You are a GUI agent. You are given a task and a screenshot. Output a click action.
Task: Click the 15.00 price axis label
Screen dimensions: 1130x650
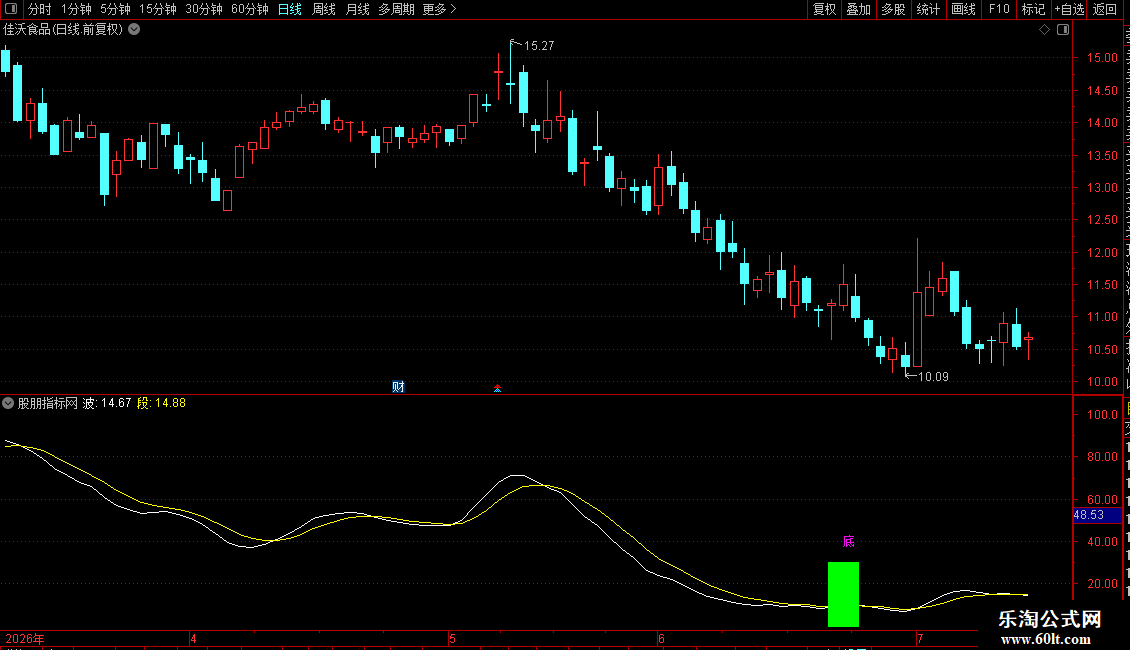tap(1102, 58)
